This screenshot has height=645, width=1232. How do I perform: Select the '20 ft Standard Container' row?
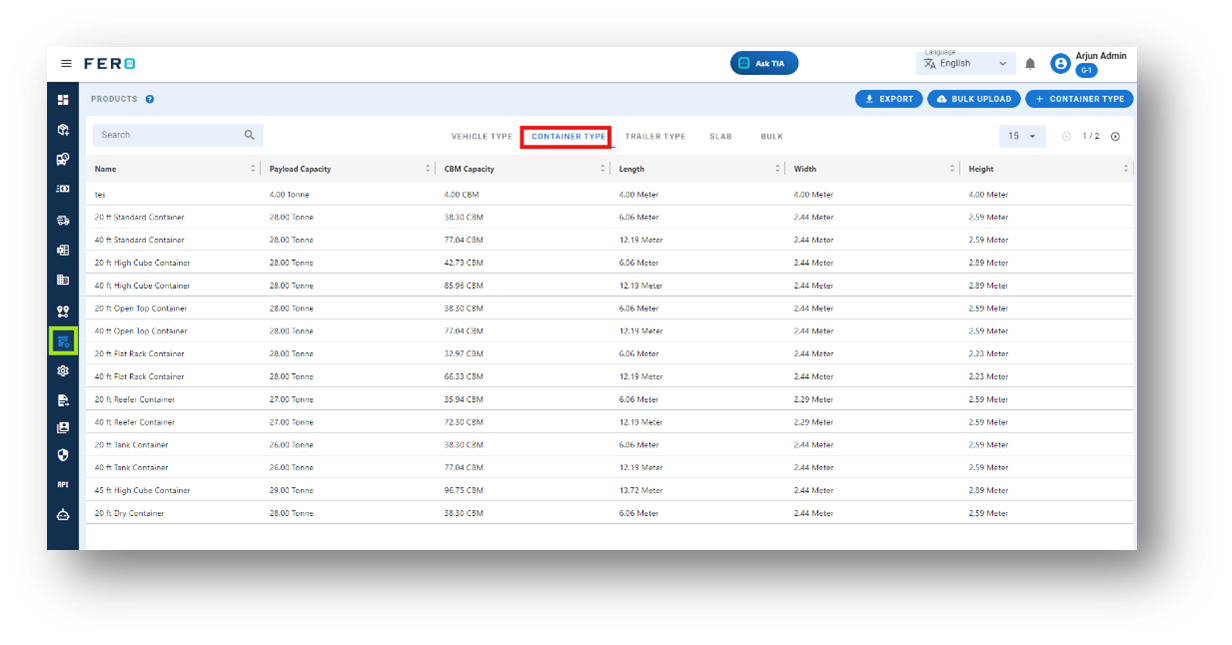610,217
